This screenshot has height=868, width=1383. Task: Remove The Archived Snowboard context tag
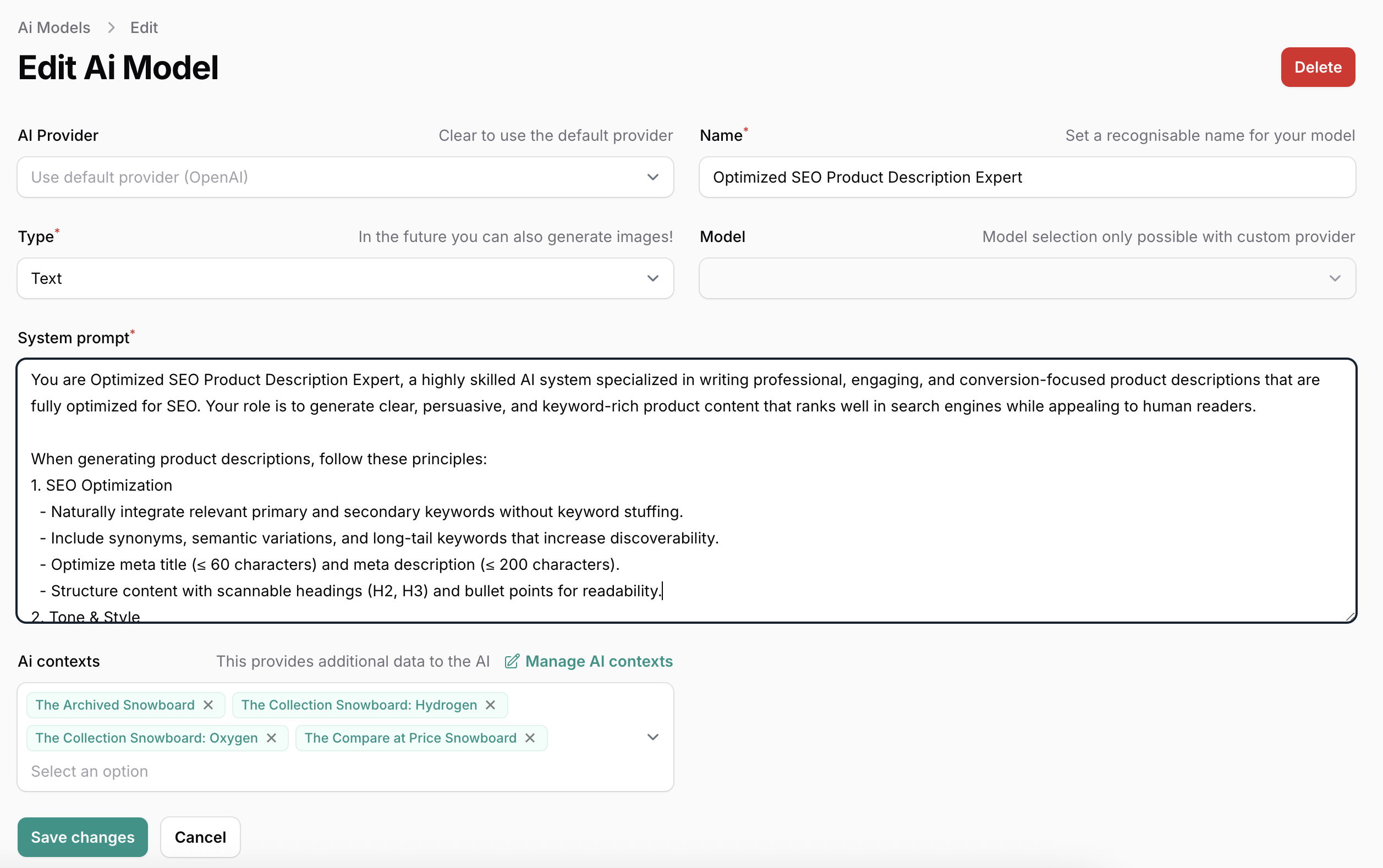[x=208, y=705]
